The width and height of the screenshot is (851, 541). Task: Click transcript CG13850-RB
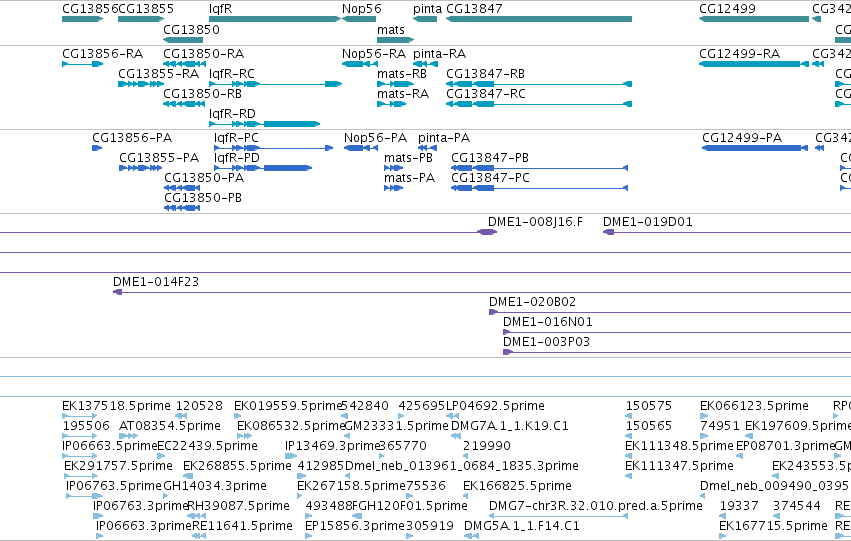point(184,104)
